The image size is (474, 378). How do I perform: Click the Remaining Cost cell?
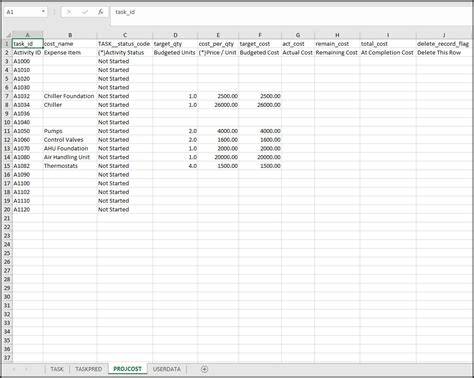click(337, 53)
